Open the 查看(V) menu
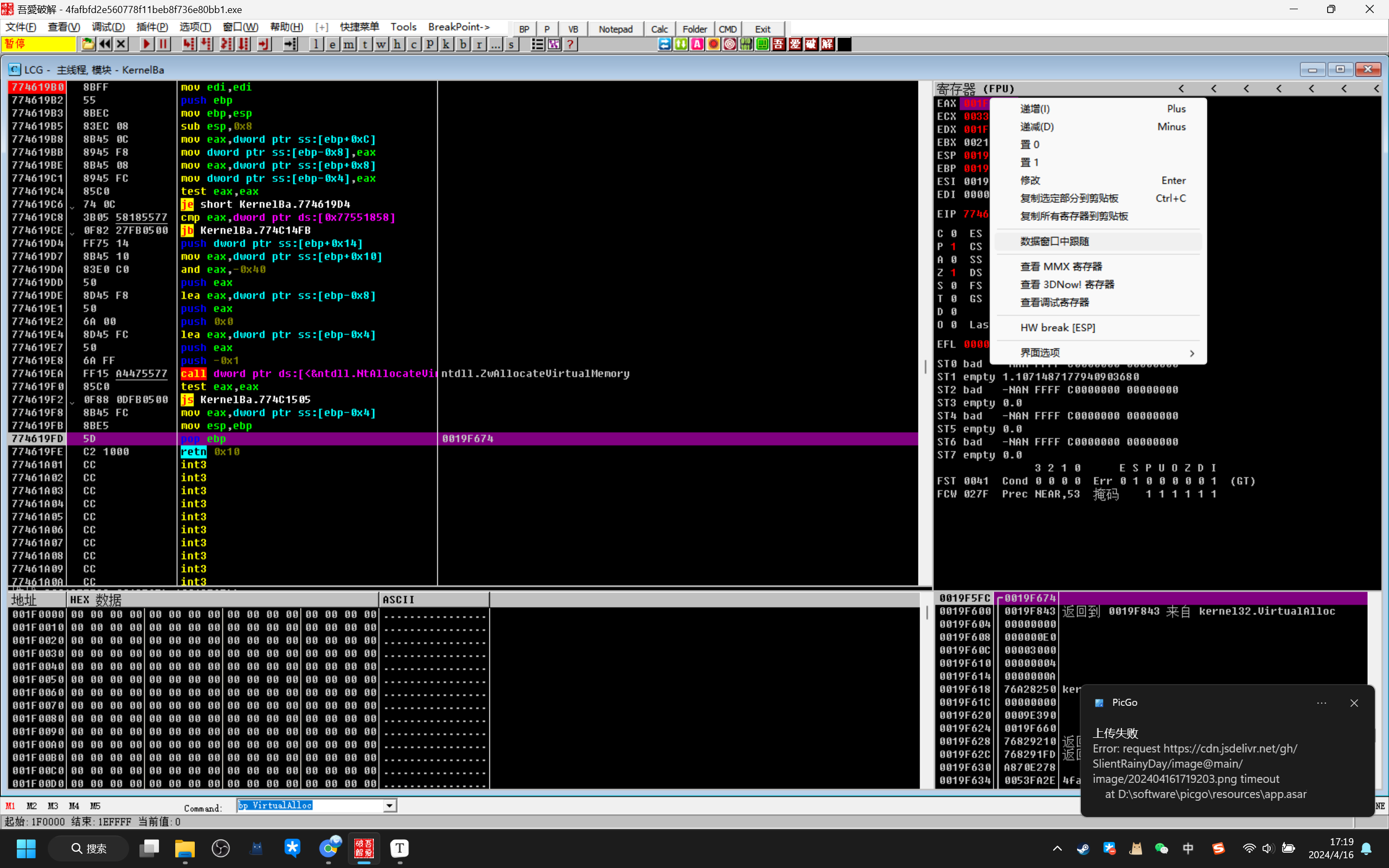 [63, 27]
